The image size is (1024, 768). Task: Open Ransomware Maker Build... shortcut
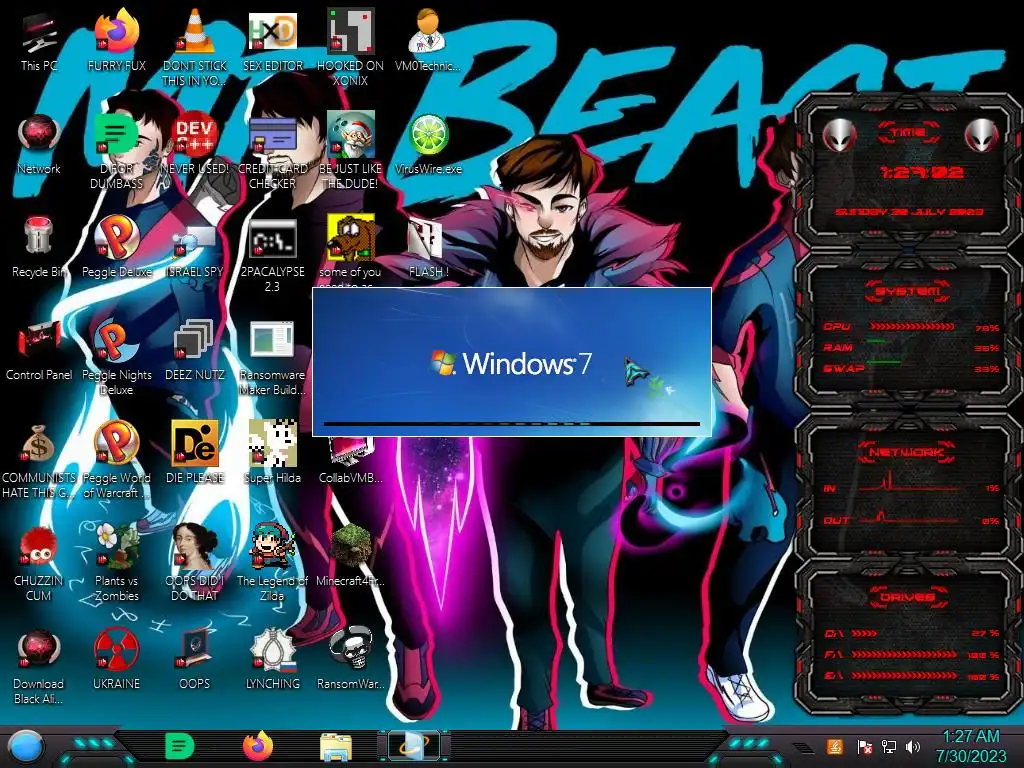coord(272,357)
